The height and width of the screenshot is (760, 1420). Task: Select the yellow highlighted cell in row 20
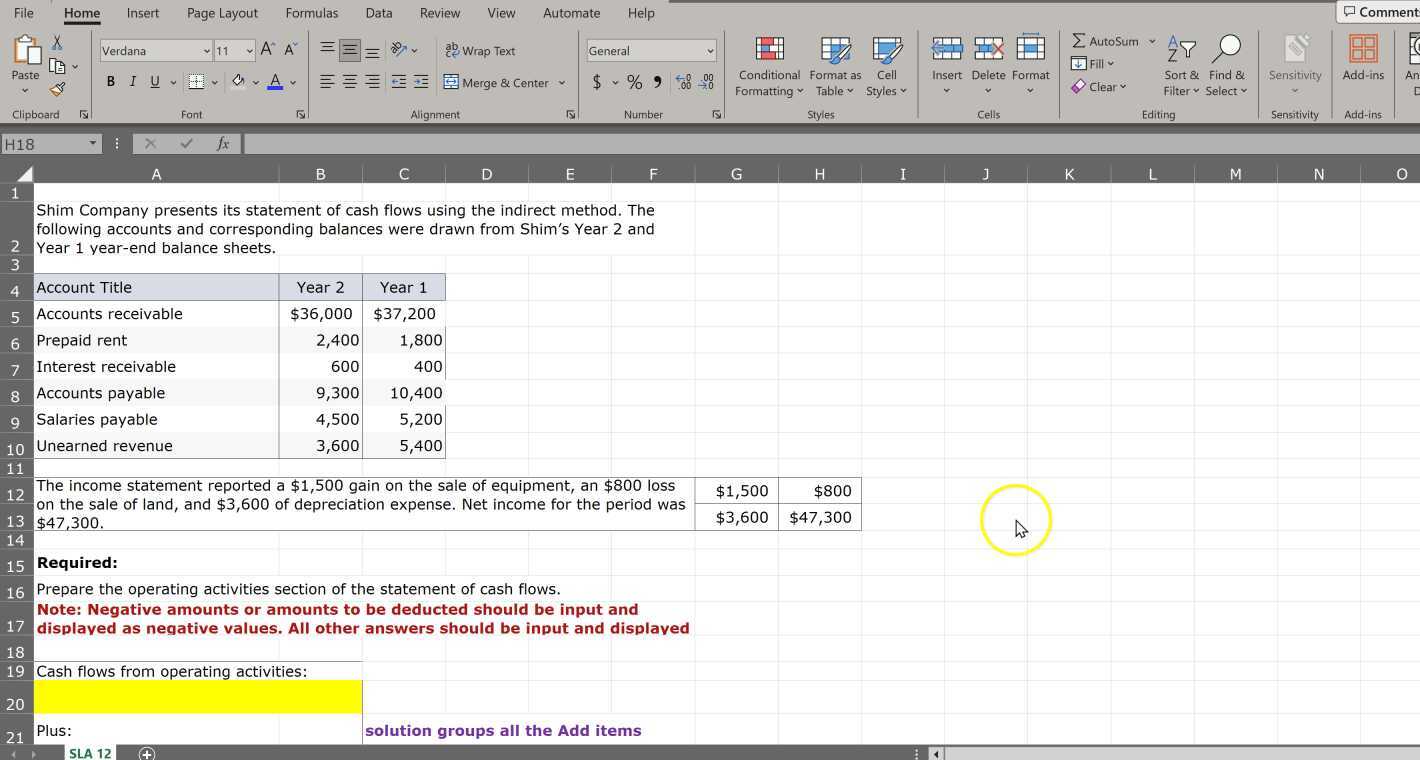tap(197, 697)
